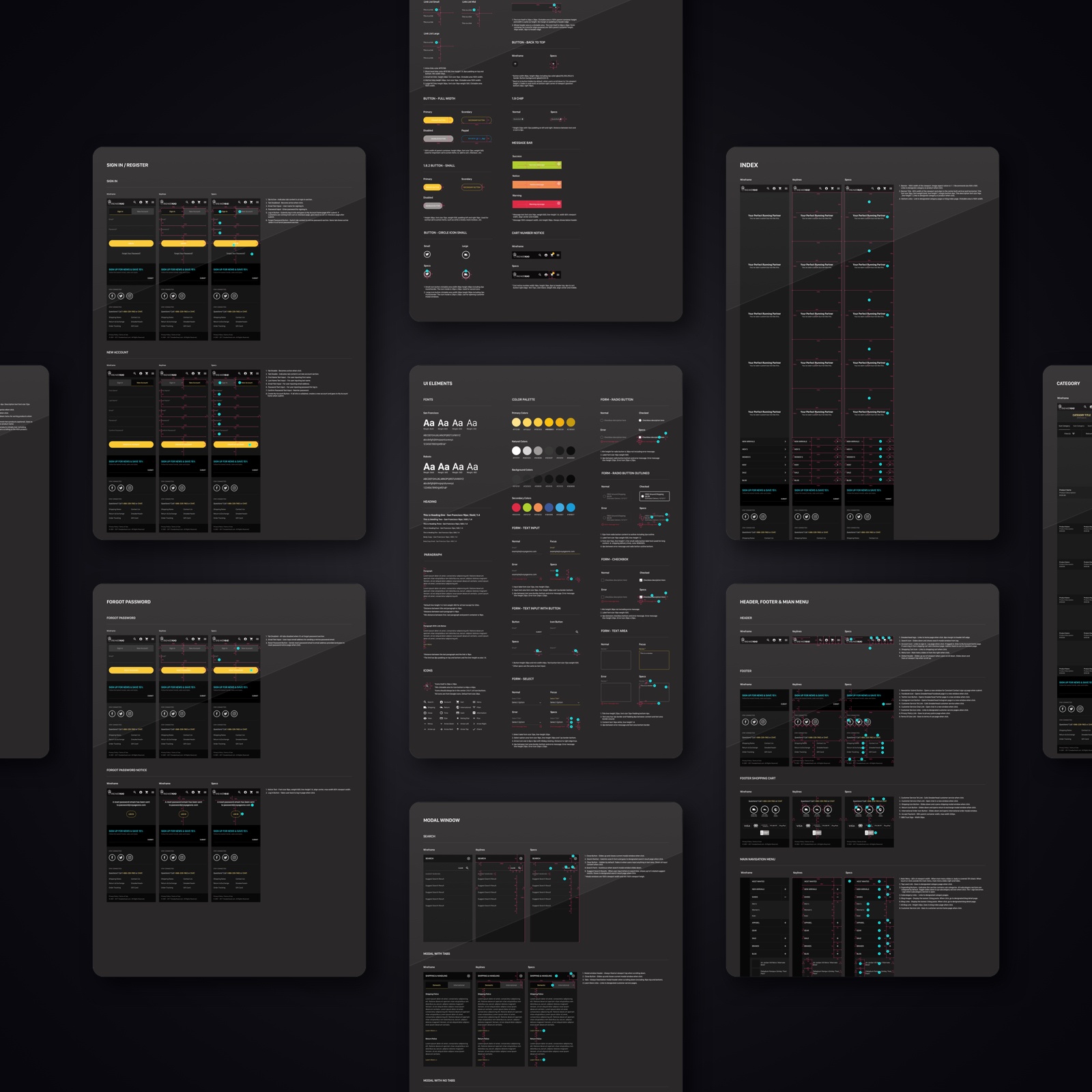Click Back To Top wireframe arrow button
Image resolution: width=1092 pixels, height=1092 pixels.
click(x=515, y=64)
